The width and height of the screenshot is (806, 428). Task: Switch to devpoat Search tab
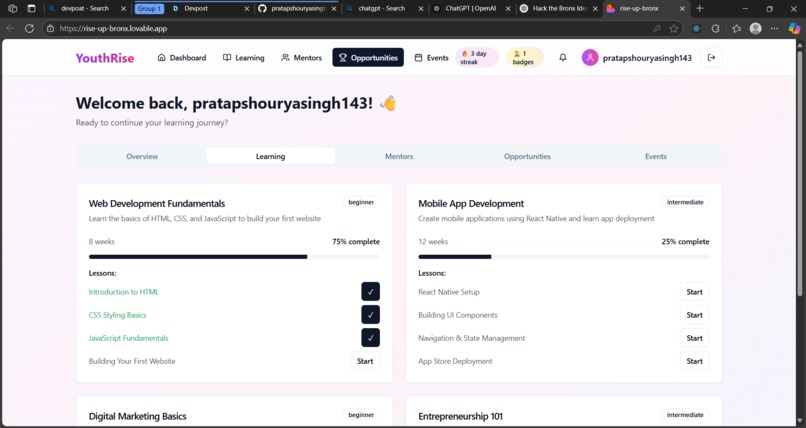(x=85, y=9)
